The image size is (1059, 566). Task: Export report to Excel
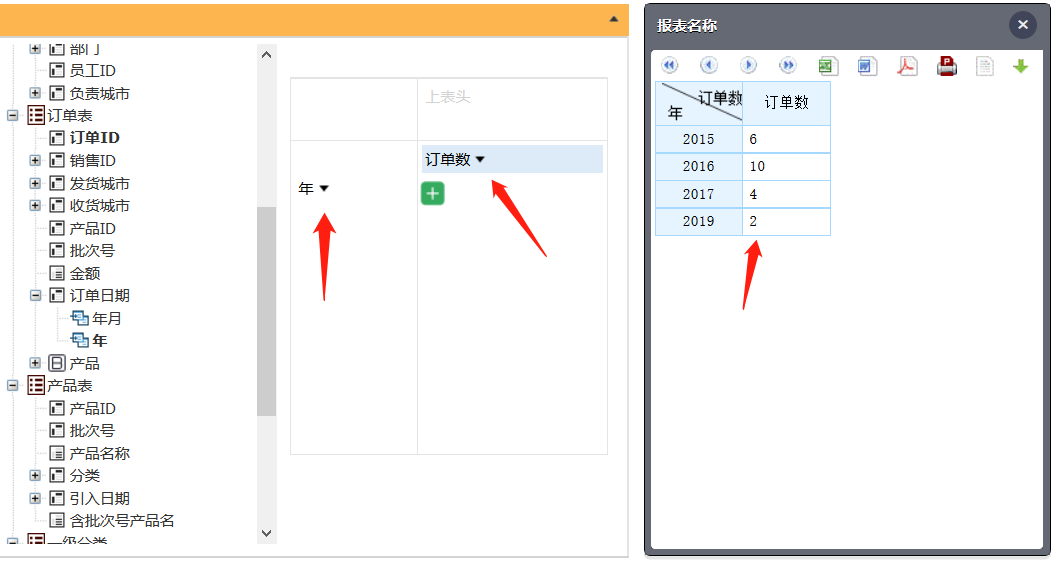827,66
